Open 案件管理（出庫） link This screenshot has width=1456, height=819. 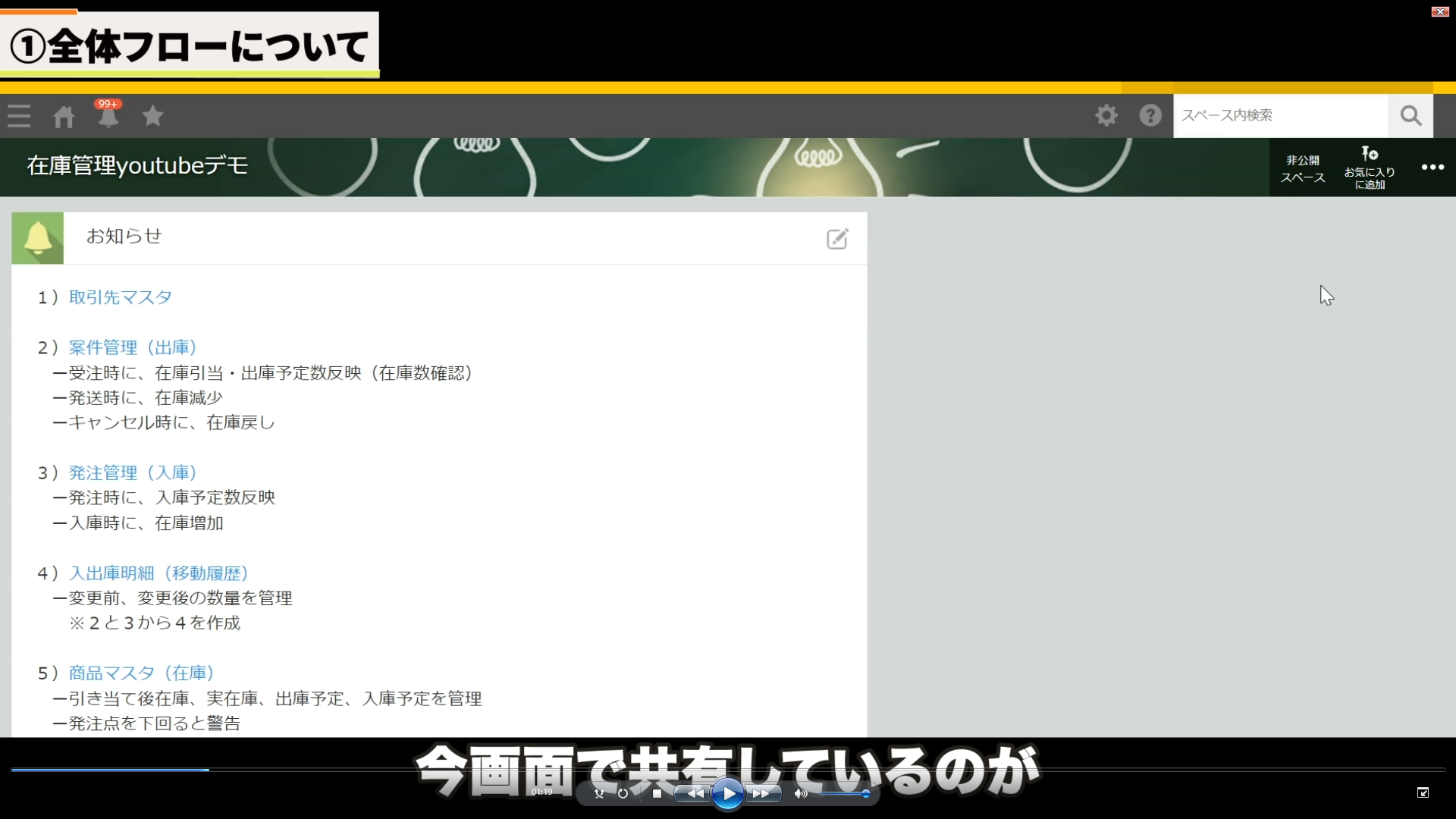(133, 347)
